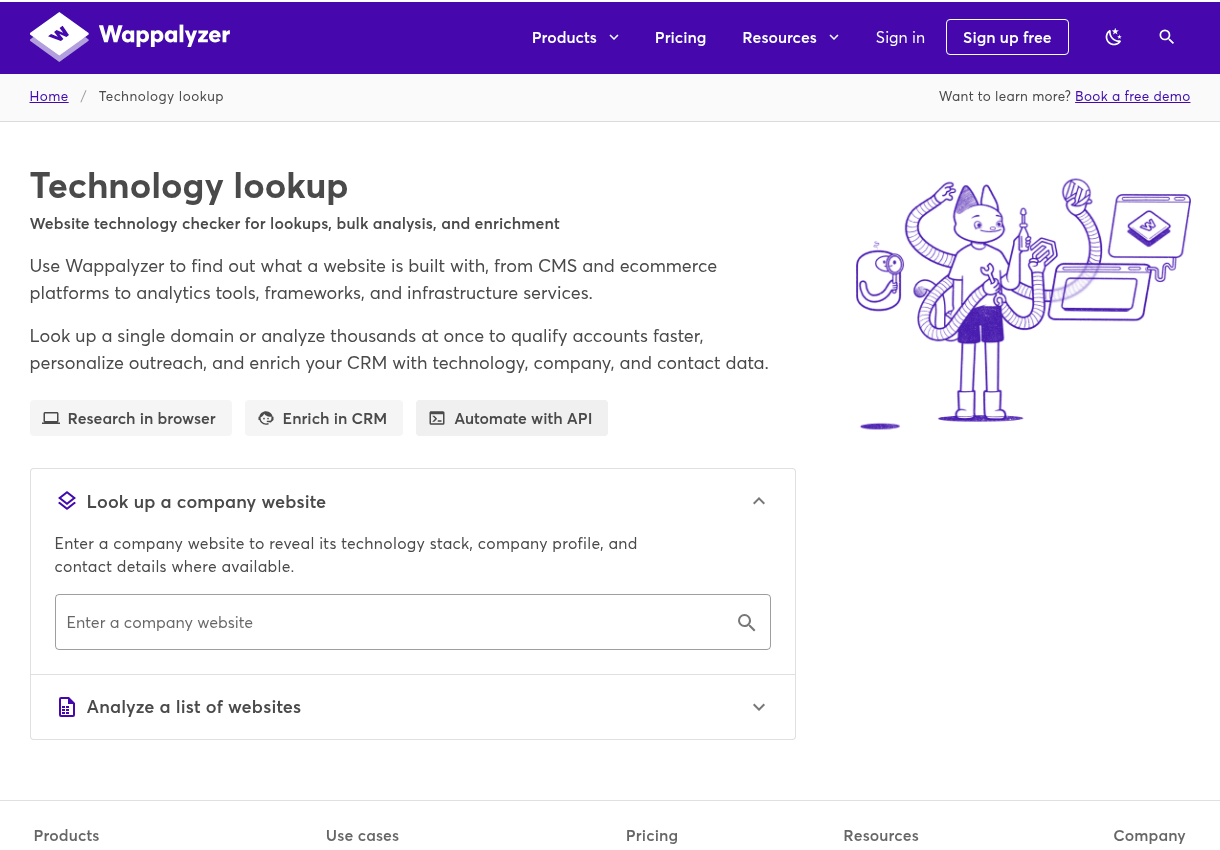Click the Technology lookup breadcrumb text
The height and width of the screenshot is (850, 1220).
point(161,96)
